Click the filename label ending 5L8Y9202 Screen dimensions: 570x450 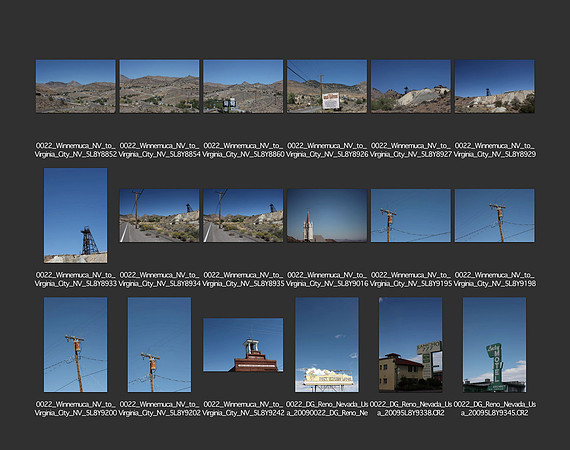tap(159, 409)
